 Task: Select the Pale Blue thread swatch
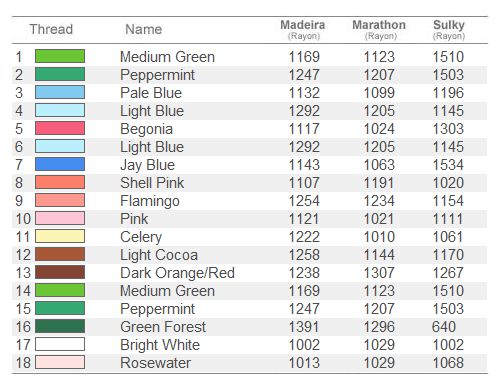coord(60,92)
